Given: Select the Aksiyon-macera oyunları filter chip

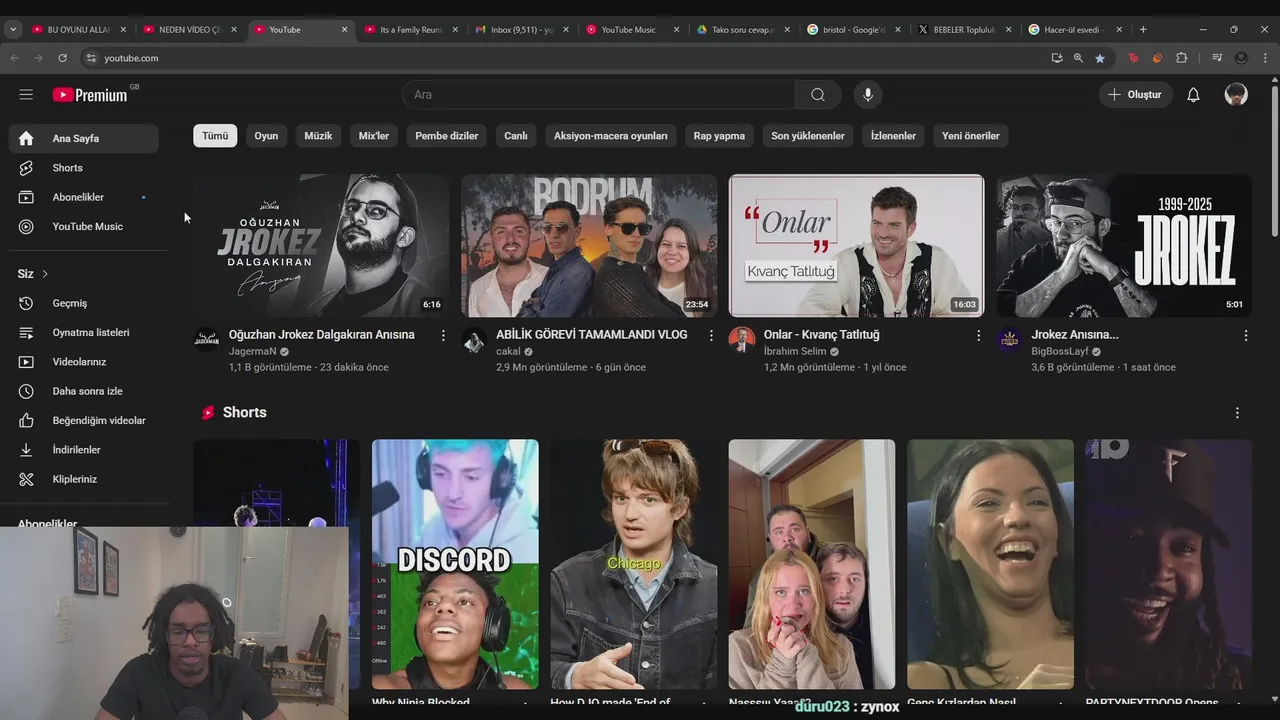Looking at the screenshot, I should [611, 136].
